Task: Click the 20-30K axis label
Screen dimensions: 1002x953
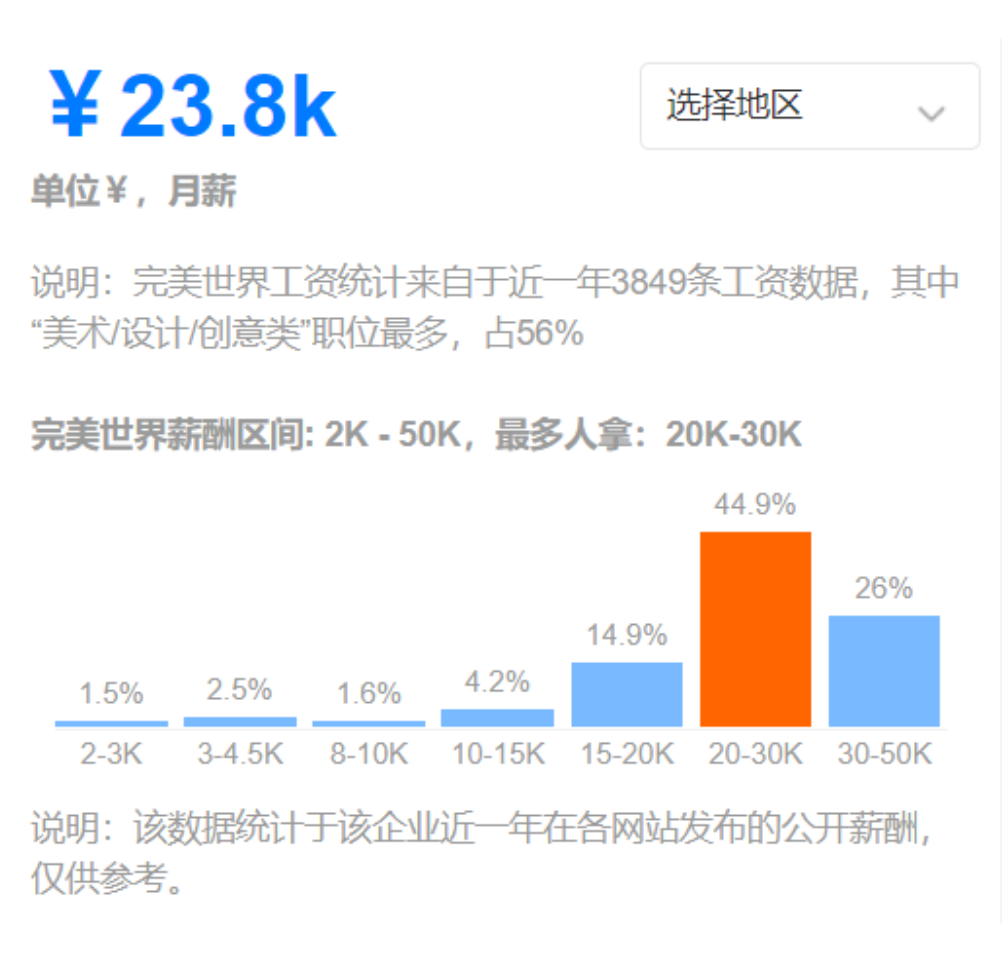Action: (x=755, y=754)
